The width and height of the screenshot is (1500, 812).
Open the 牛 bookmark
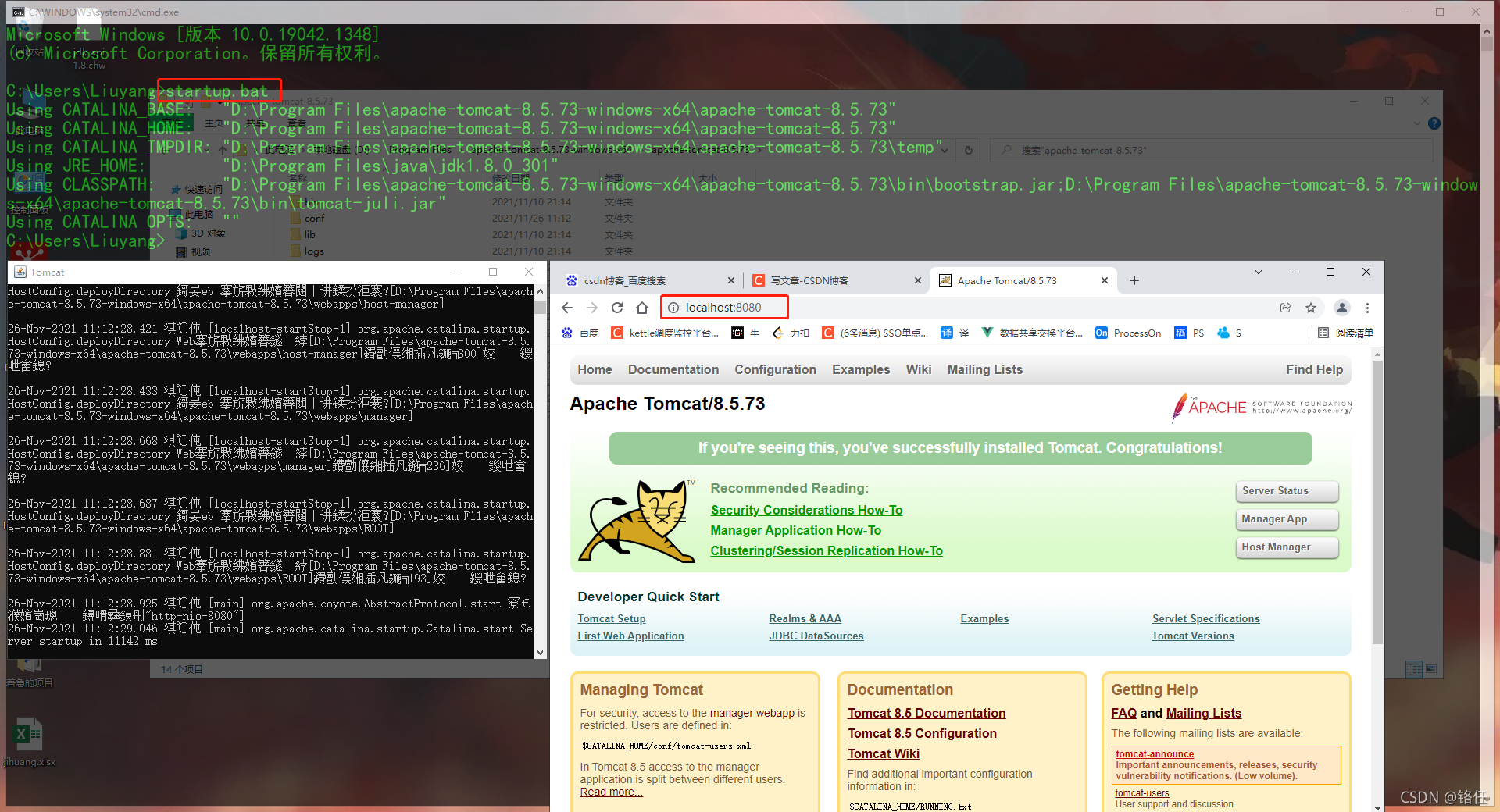click(745, 333)
